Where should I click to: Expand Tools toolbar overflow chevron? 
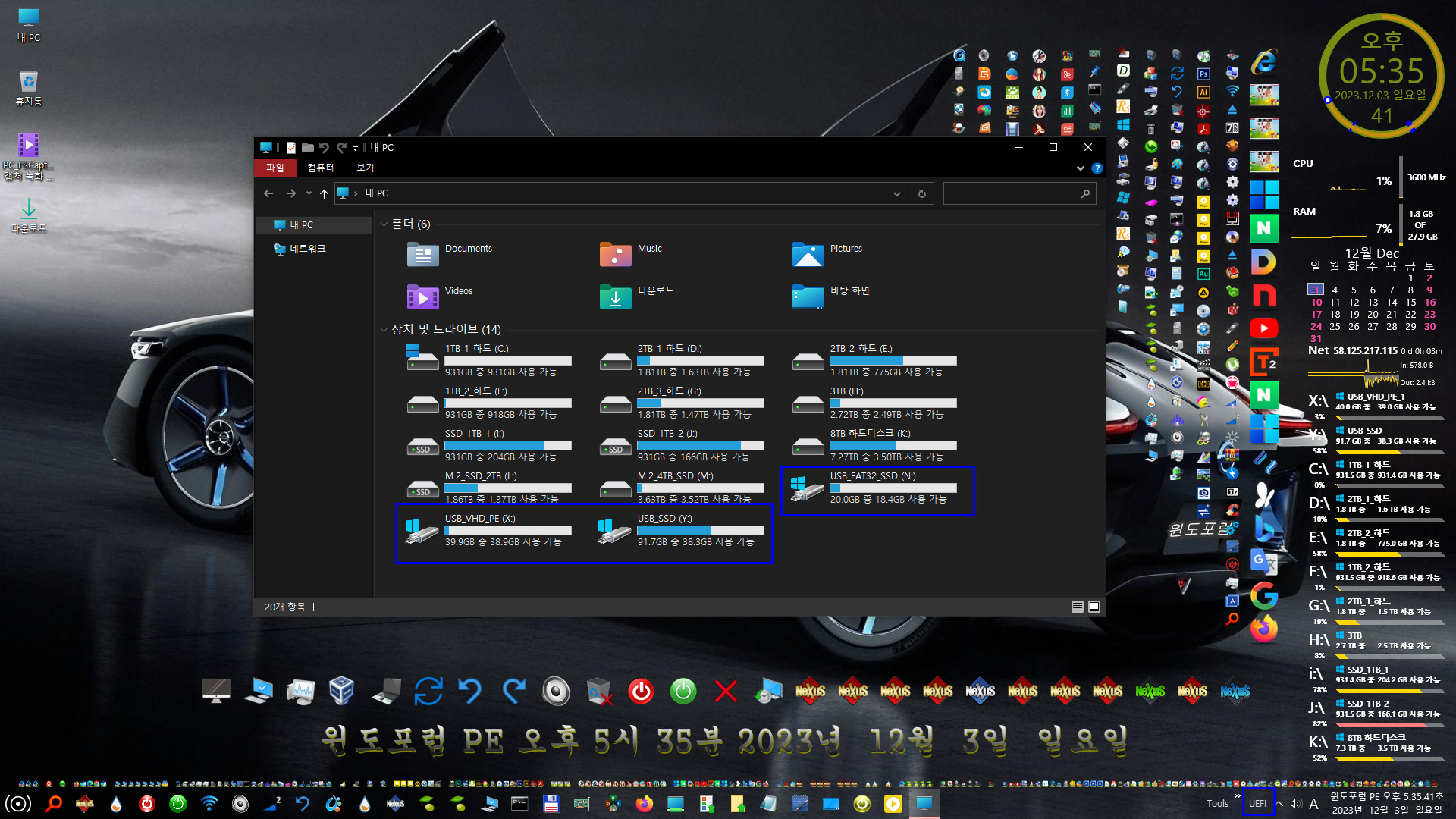1237,795
